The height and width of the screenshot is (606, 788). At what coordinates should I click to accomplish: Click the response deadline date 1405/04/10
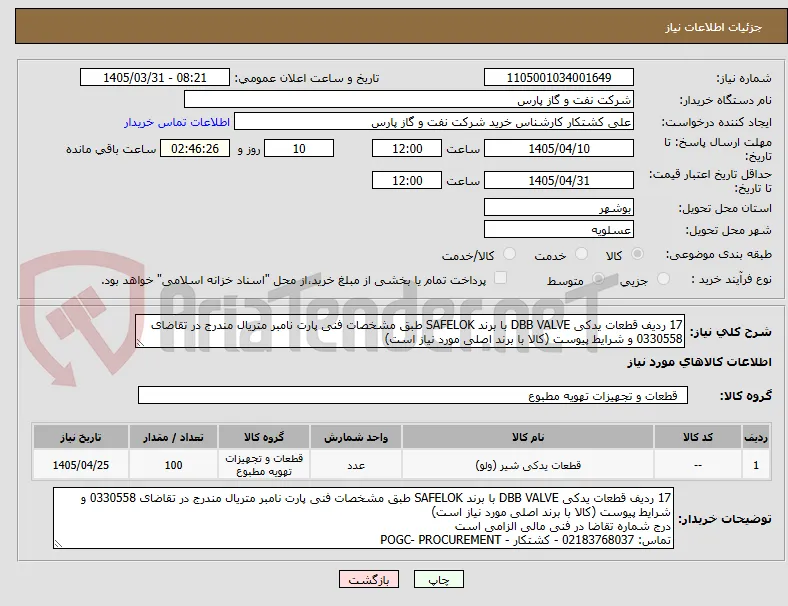(x=559, y=148)
